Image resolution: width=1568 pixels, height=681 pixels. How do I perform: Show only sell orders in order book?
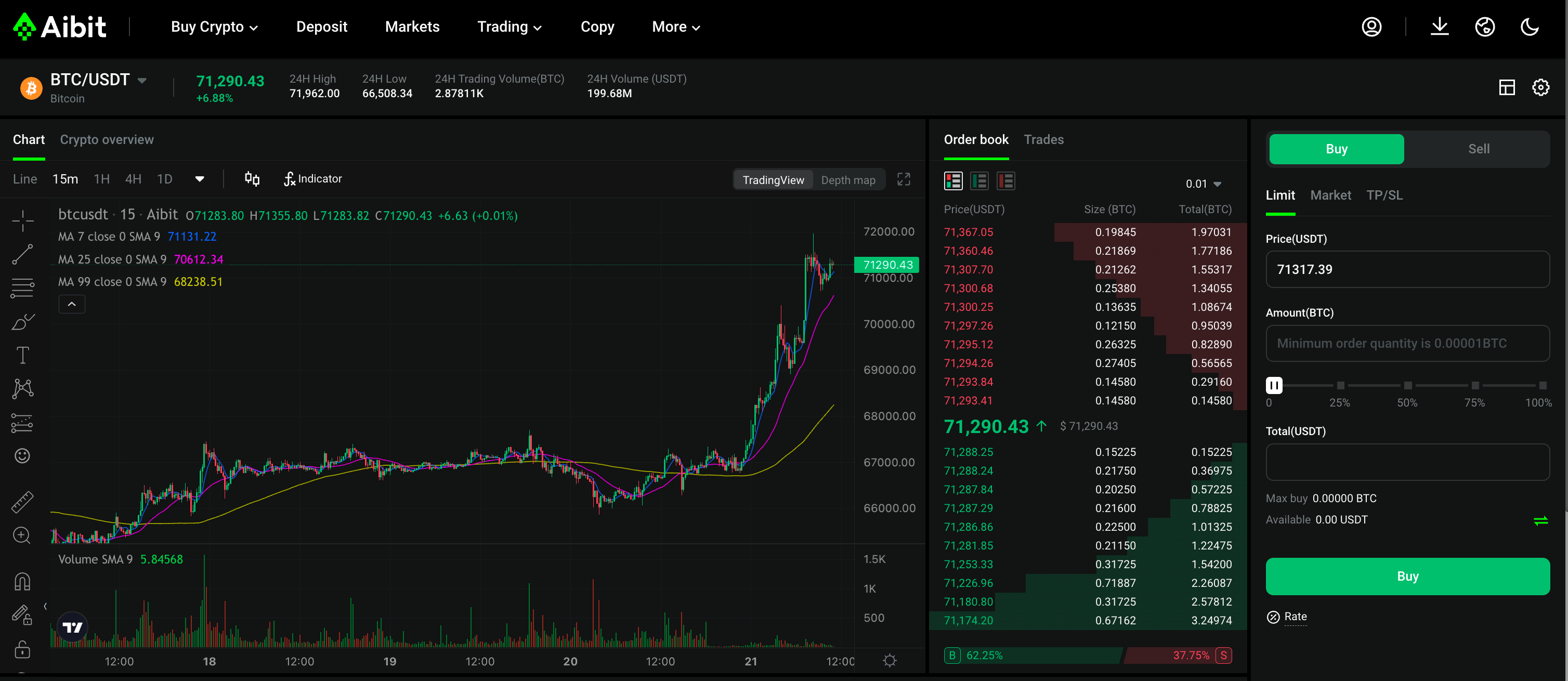(1005, 181)
